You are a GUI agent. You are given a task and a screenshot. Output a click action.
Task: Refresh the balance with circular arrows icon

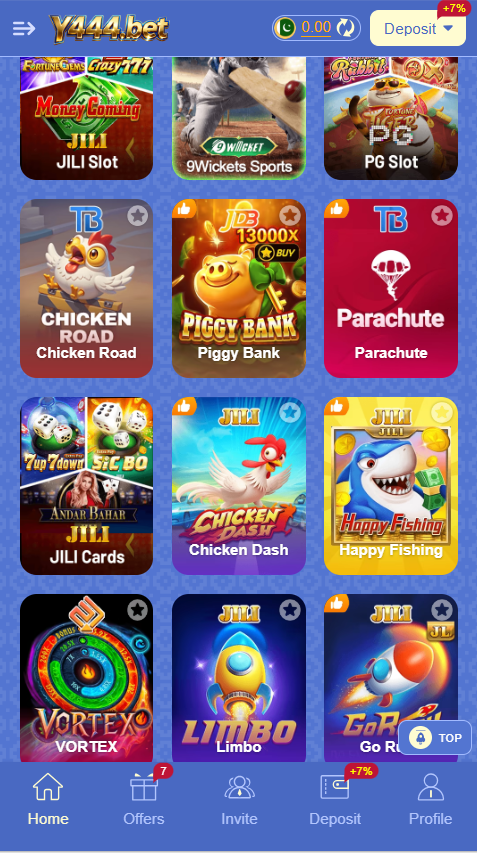pos(346,28)
